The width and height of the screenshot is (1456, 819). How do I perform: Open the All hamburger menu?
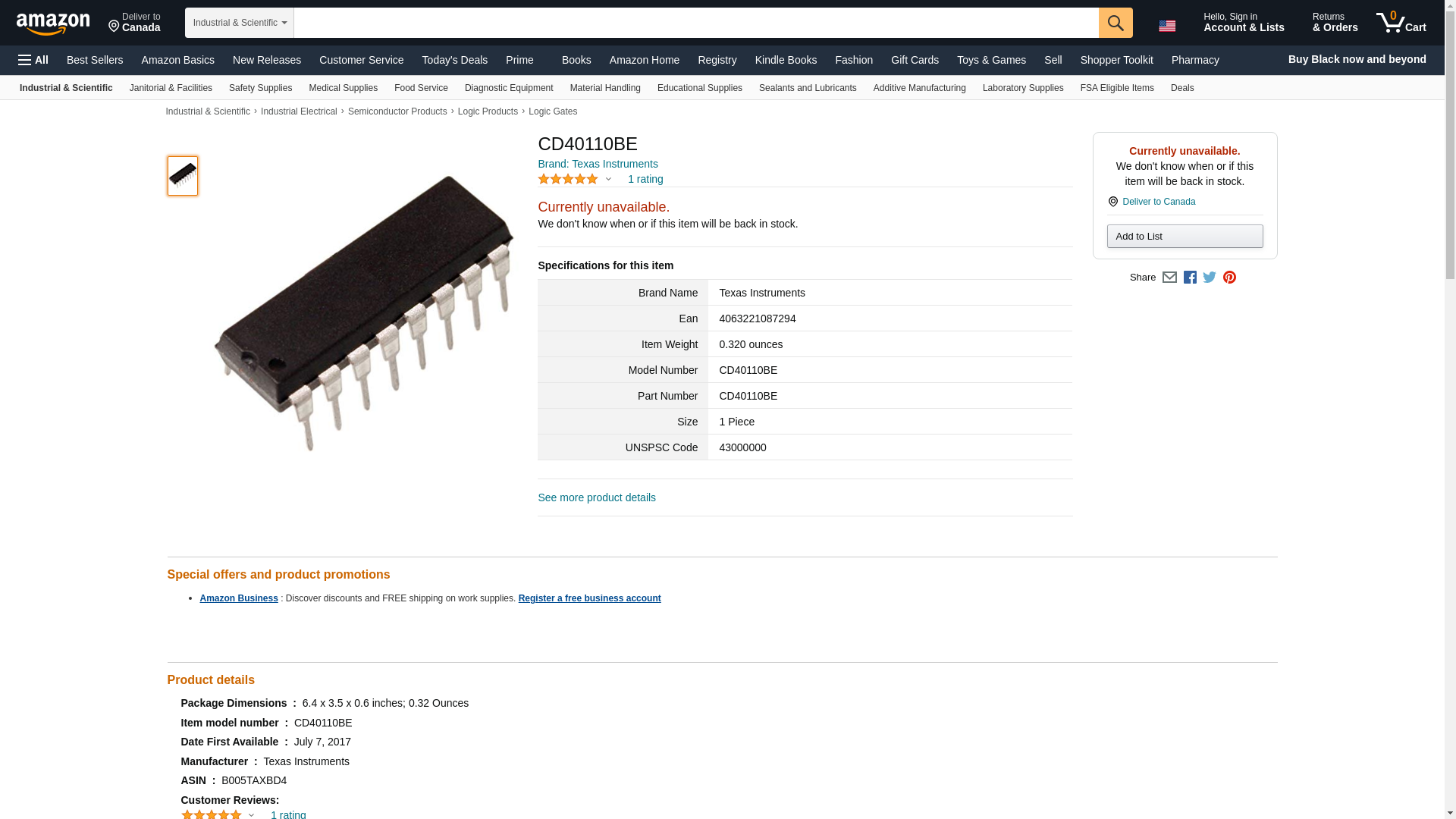coord(33,60)
